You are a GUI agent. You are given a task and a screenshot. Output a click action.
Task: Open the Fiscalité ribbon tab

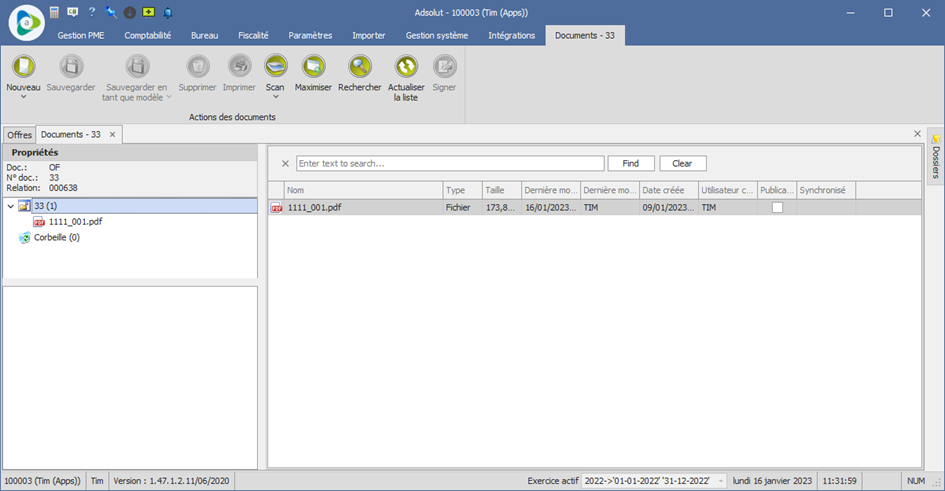tap(253, 36)
